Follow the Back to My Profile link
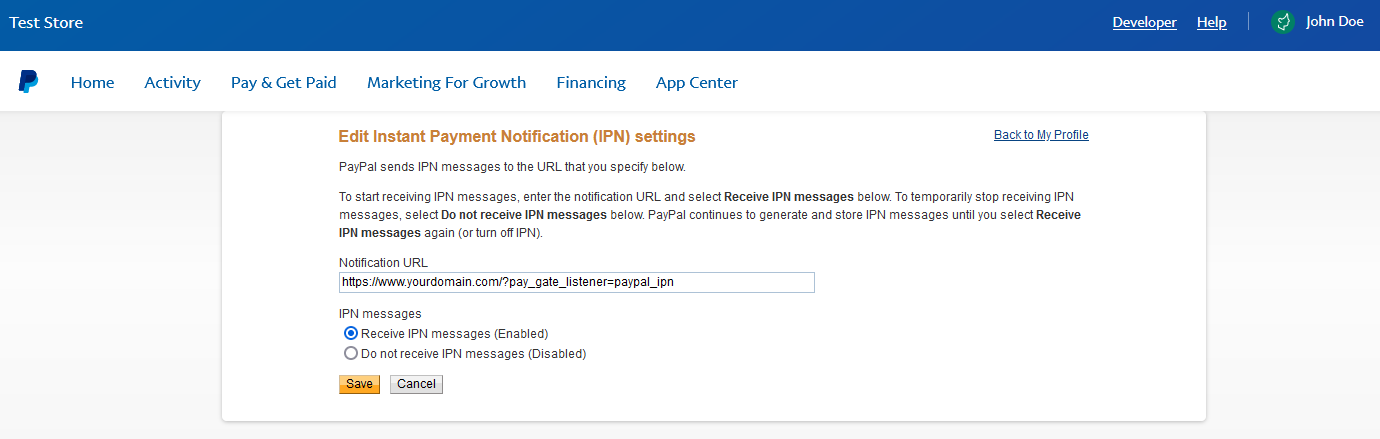The height and width of the screenshot is (439, 1380). pos(1041,135)
